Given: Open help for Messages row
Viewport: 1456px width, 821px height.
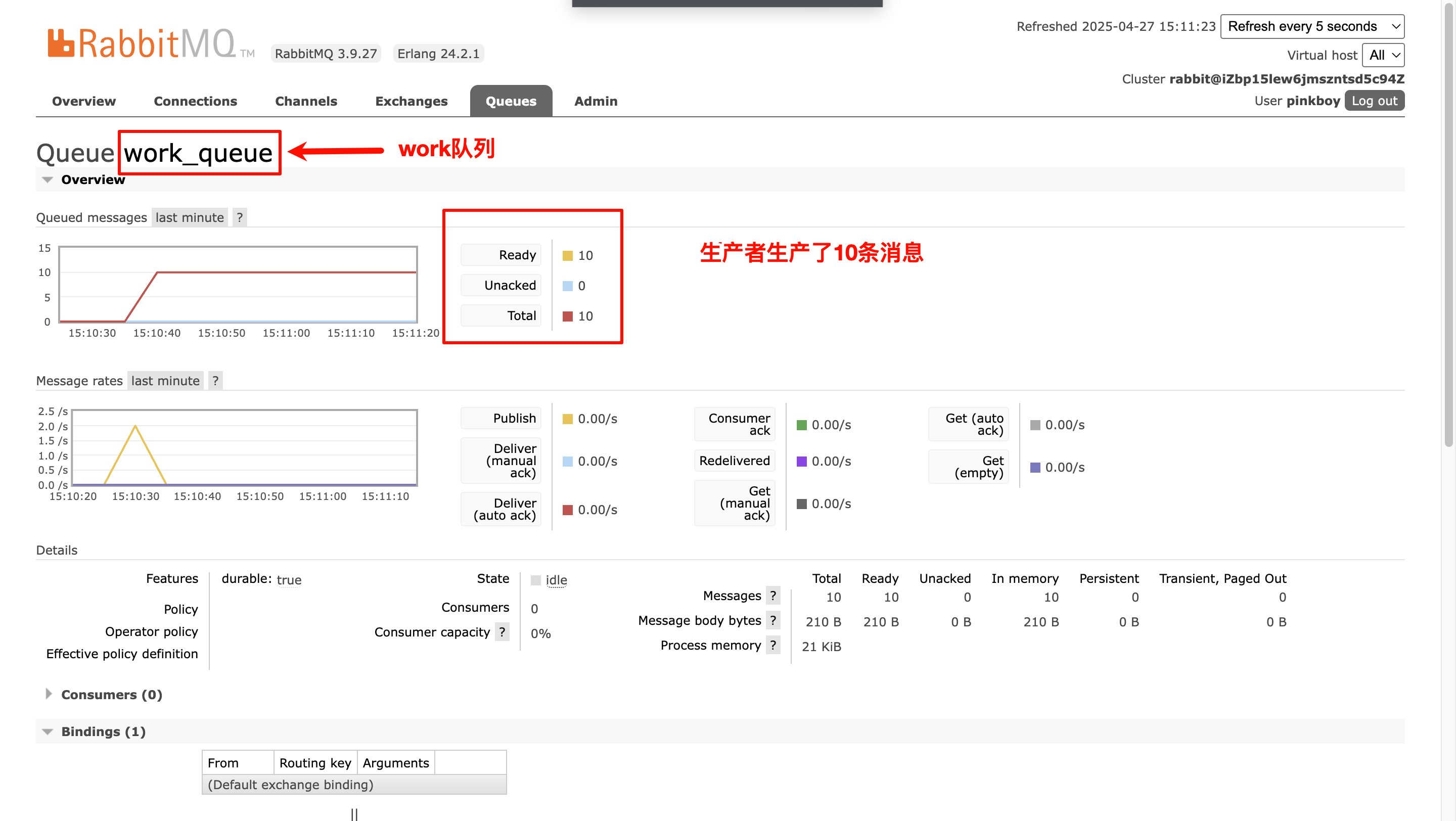Looking at the screenshot, I should (772, 596).
